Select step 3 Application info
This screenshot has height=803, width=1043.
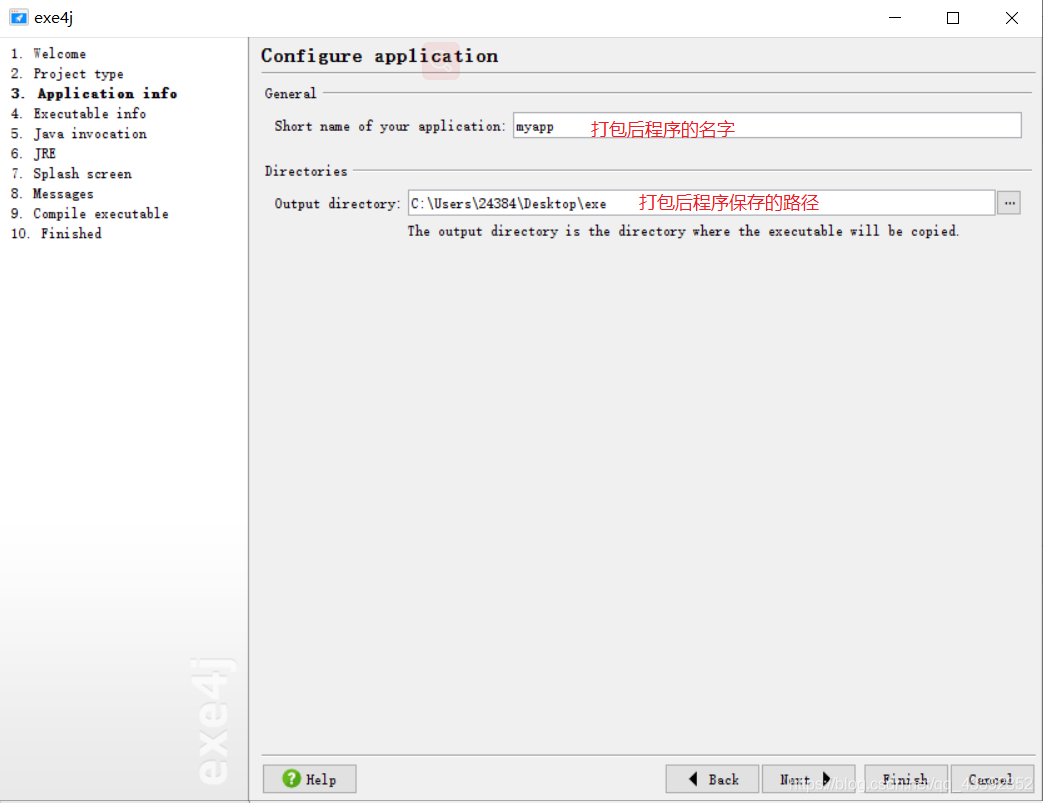[94, 94]
